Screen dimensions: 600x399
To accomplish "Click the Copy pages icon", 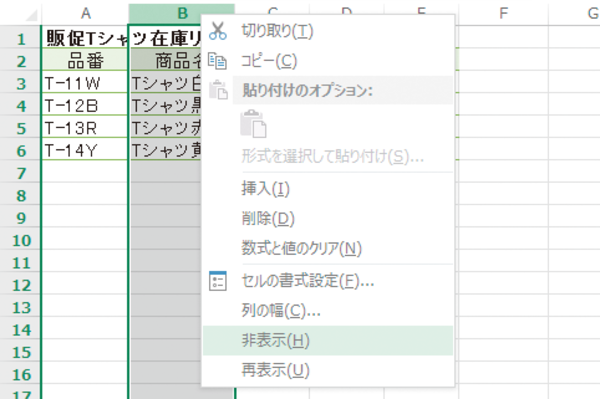I will click(x=218, y=61).
